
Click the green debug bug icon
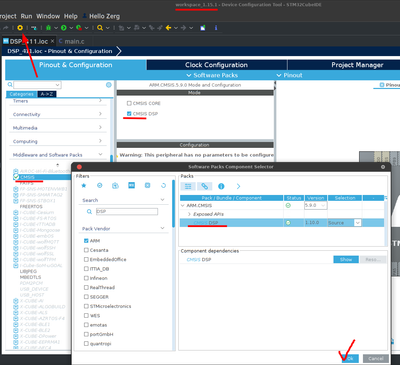[48, 28]
